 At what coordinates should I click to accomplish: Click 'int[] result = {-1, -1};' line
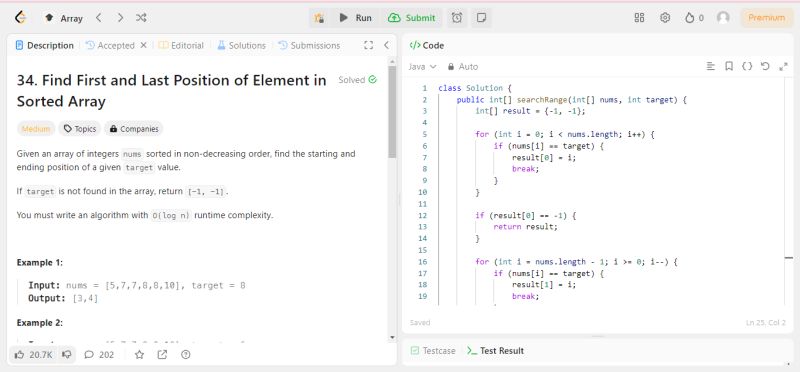point(530,111)
